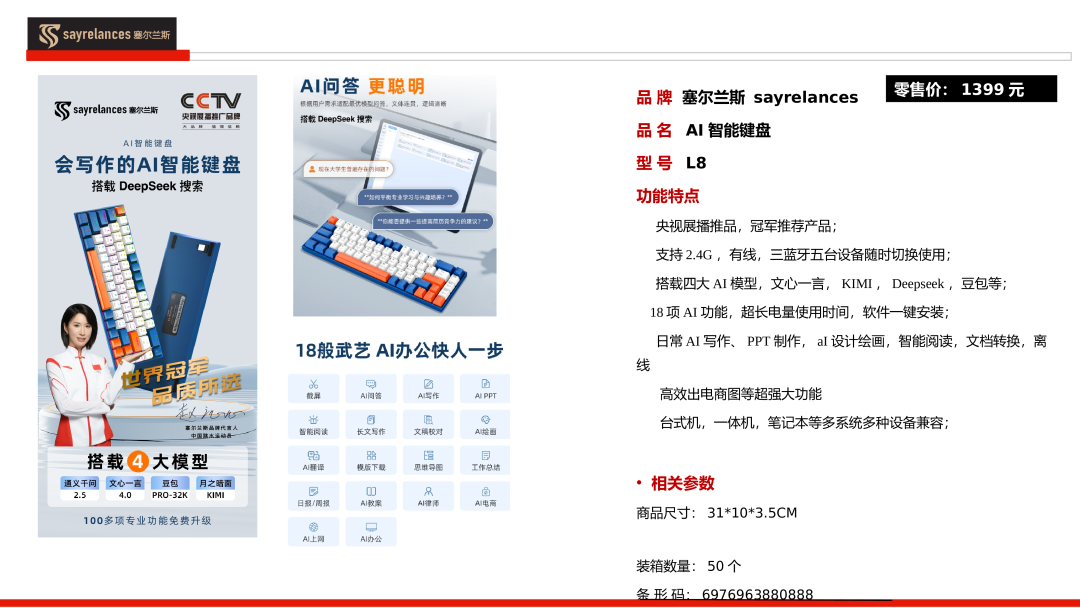Click the AI PPT document tile
This screenshot has width=1080, height=608.
coord(485,388)
